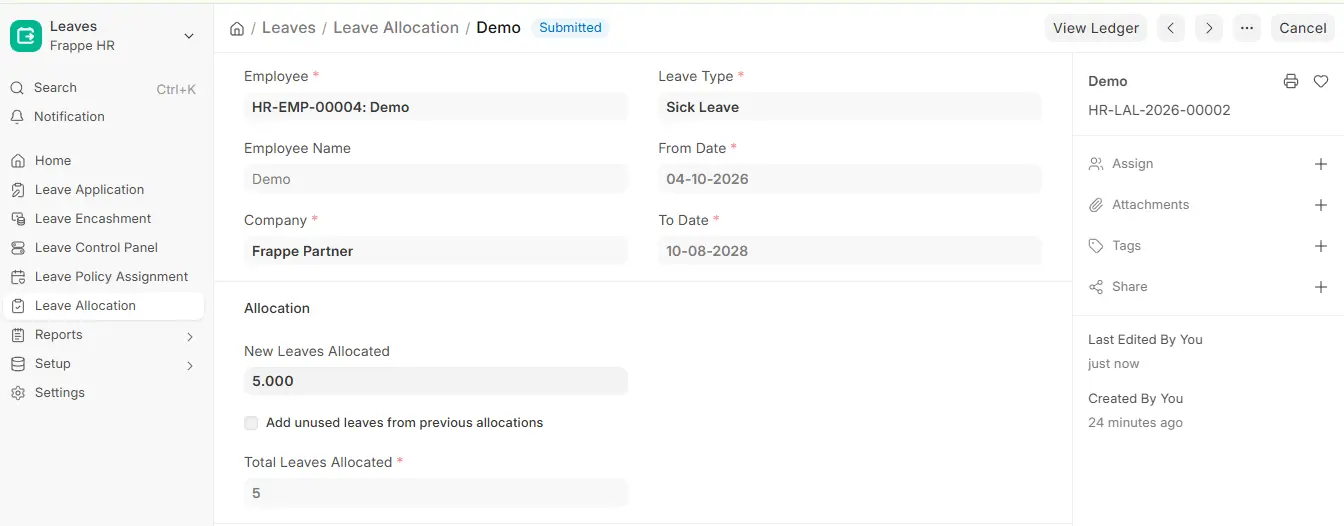Viewport: 1344px width, 526px height.
Task: Click the Employee Name field
Action: coord(436,179)
